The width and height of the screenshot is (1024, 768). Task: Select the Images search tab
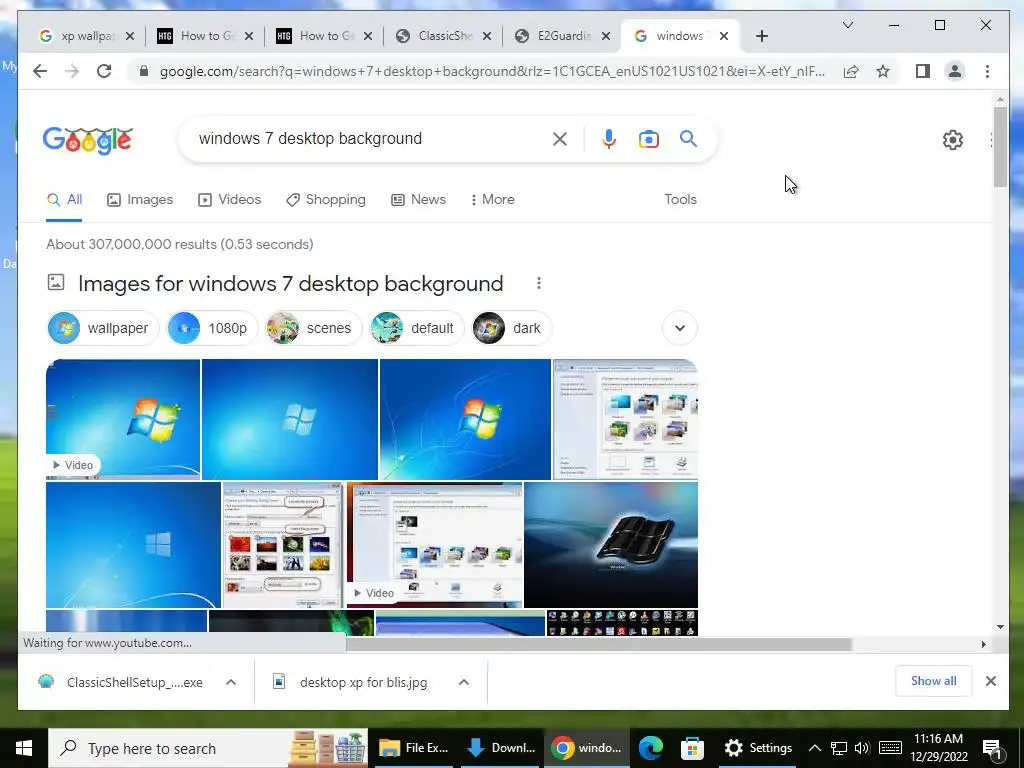tap(140, 200)
